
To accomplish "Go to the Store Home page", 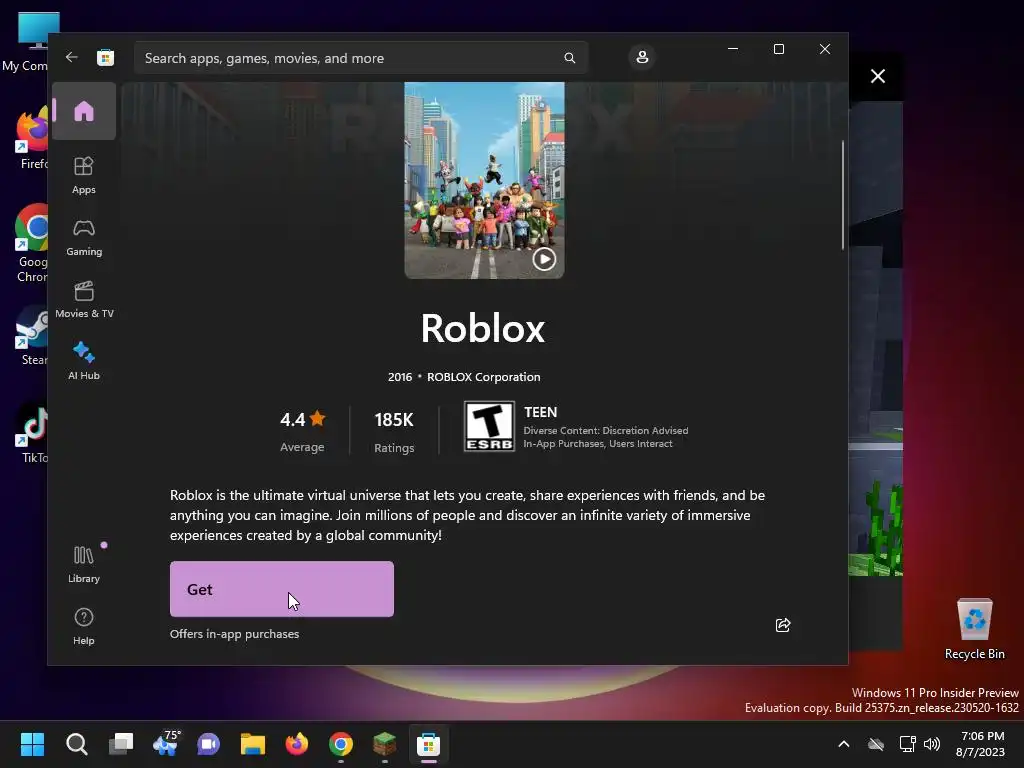I will 84,111.
